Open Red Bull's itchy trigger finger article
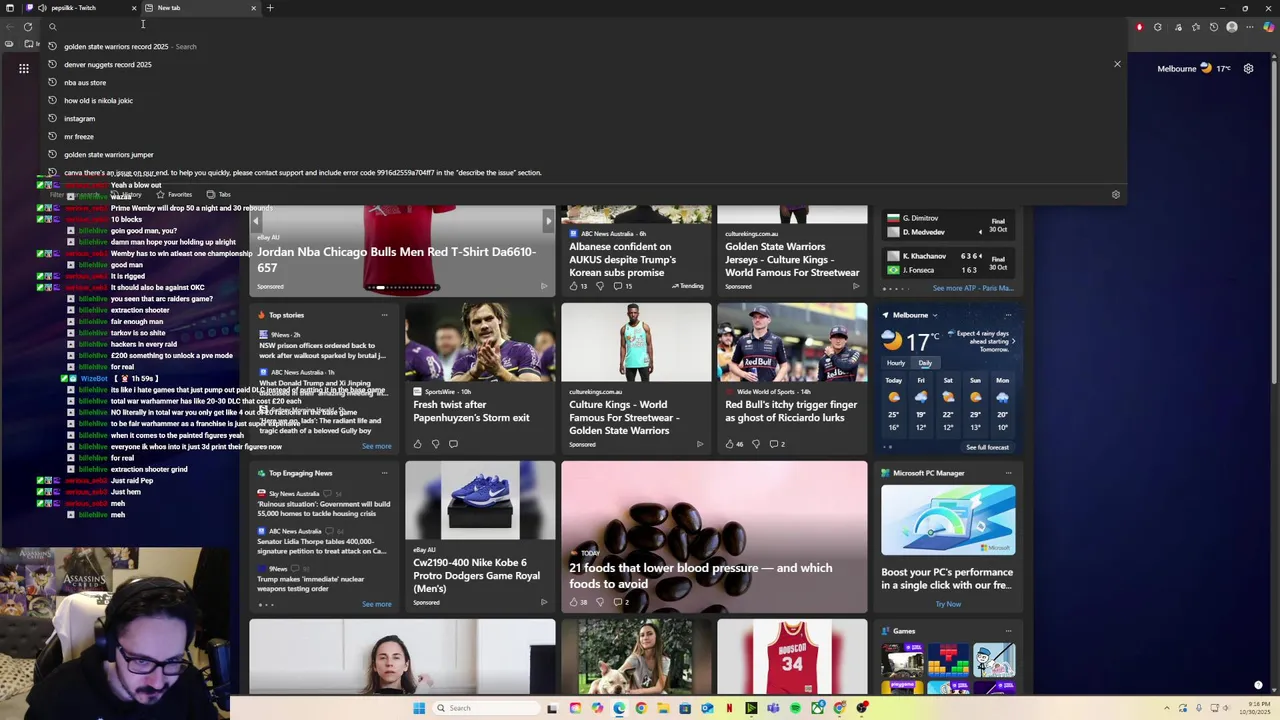1280x720 pixels. coord(791,411)
